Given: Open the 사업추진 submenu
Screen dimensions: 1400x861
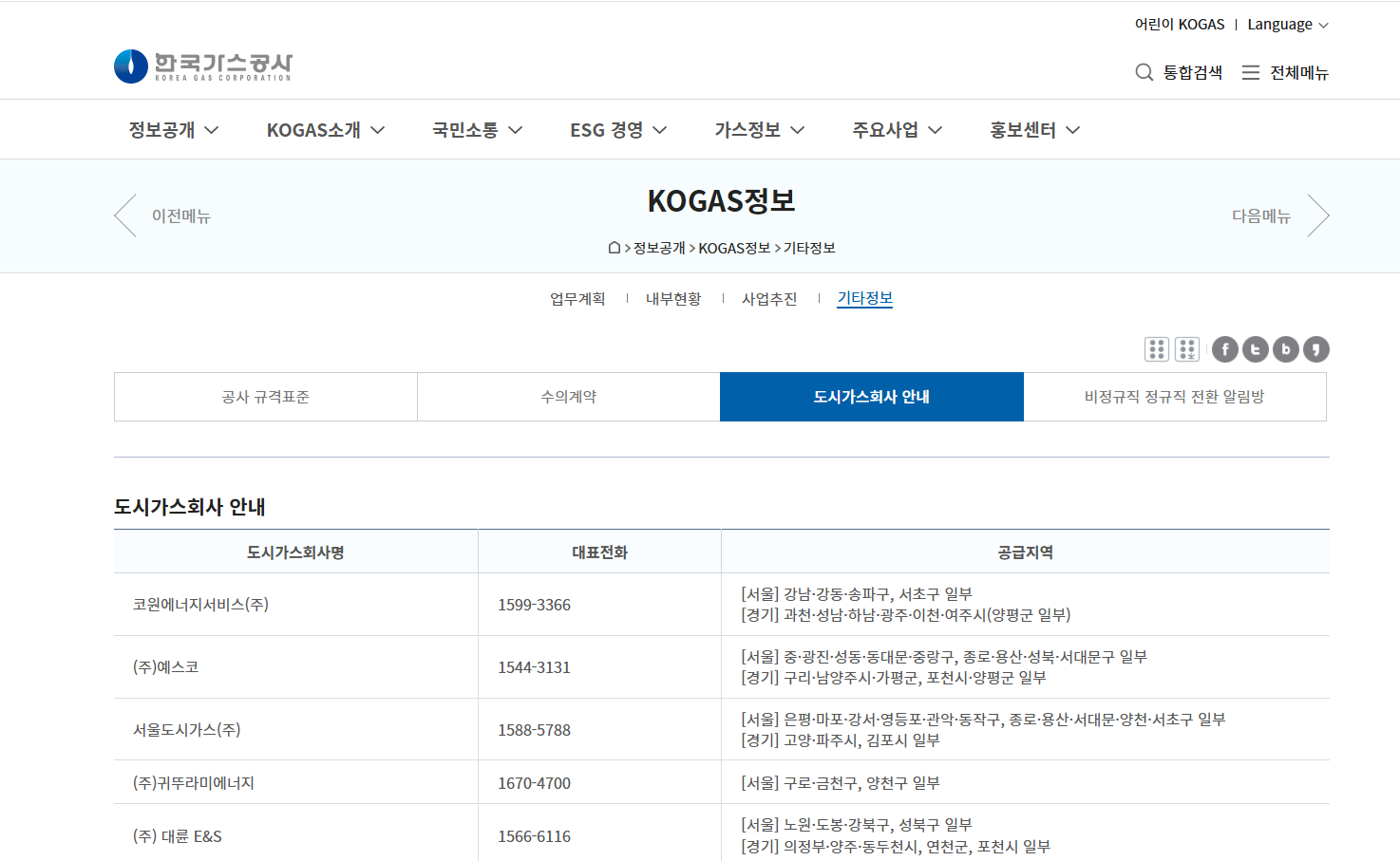Looking at the screenshot, I should point(769,299).
